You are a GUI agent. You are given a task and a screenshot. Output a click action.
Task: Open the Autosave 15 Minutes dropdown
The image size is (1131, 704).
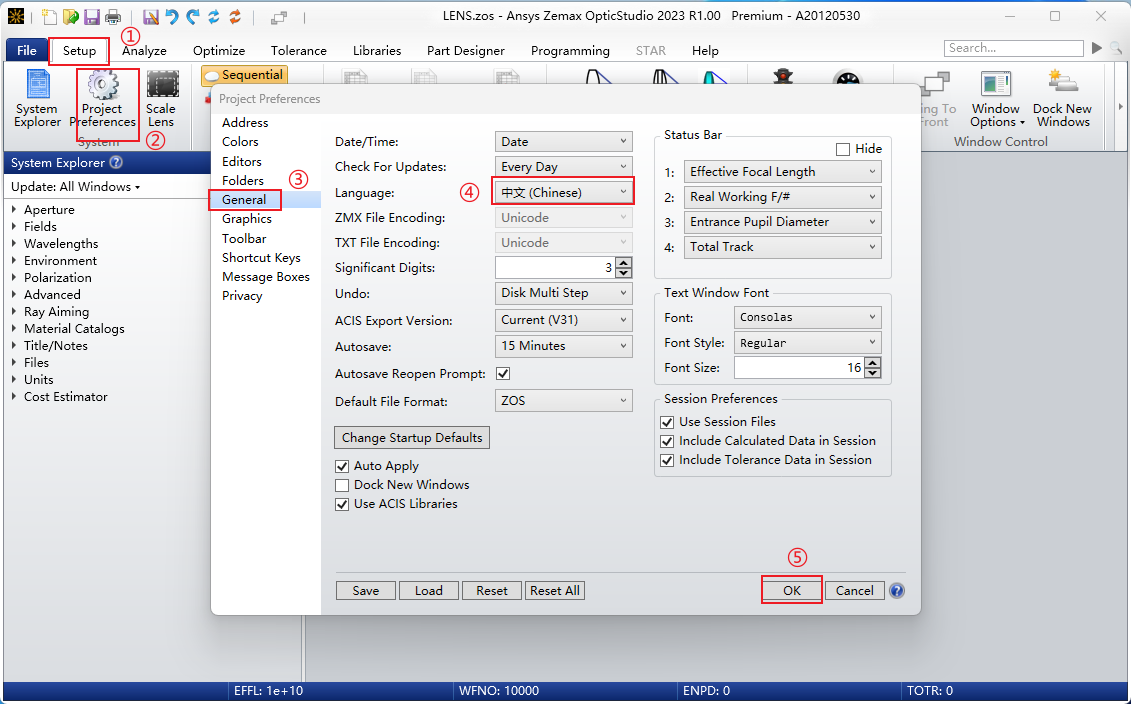click(563, 346)
